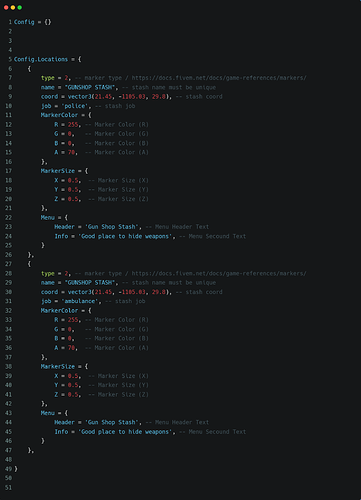Click 'Gun Shop Stash' header string on line 44
Viewport: 361px width, 500px height.
coord(112,422)
